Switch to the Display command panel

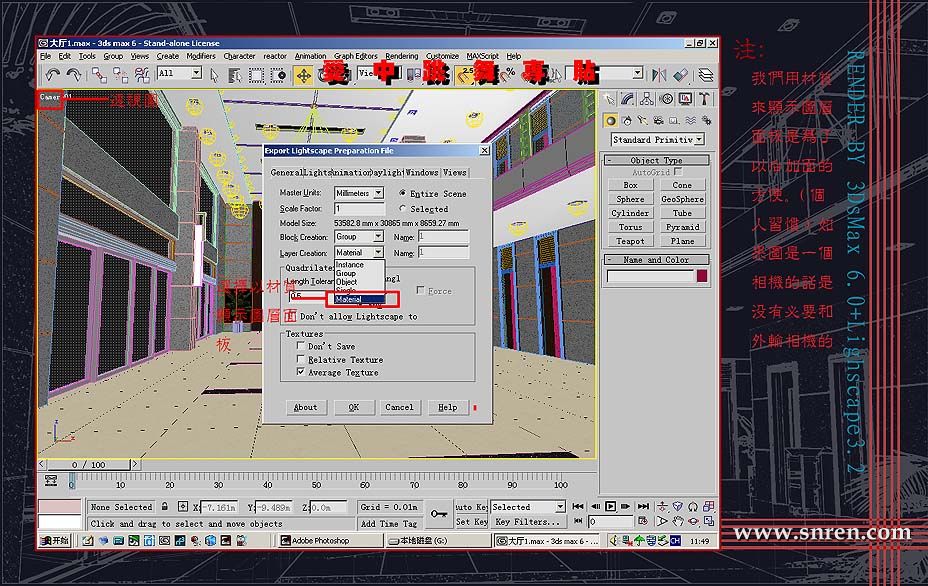point(685,99)
